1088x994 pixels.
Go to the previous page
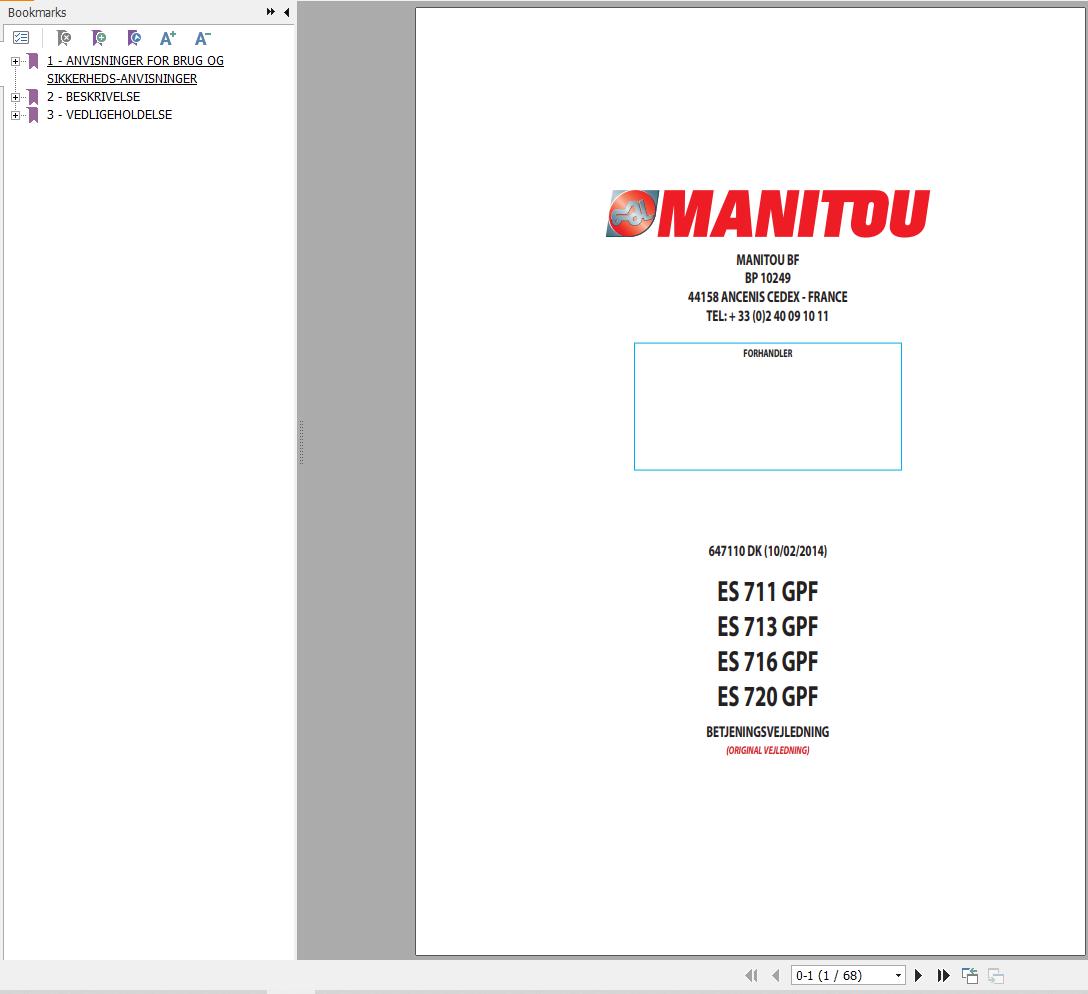pyautogui.click(x=776, y=975)
